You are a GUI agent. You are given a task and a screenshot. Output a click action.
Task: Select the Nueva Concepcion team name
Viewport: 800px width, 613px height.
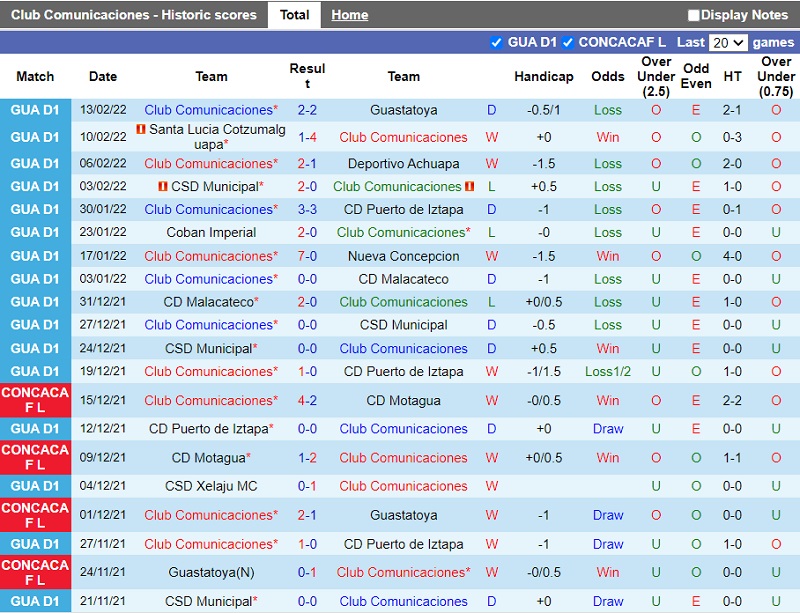[x=403, y=256]
